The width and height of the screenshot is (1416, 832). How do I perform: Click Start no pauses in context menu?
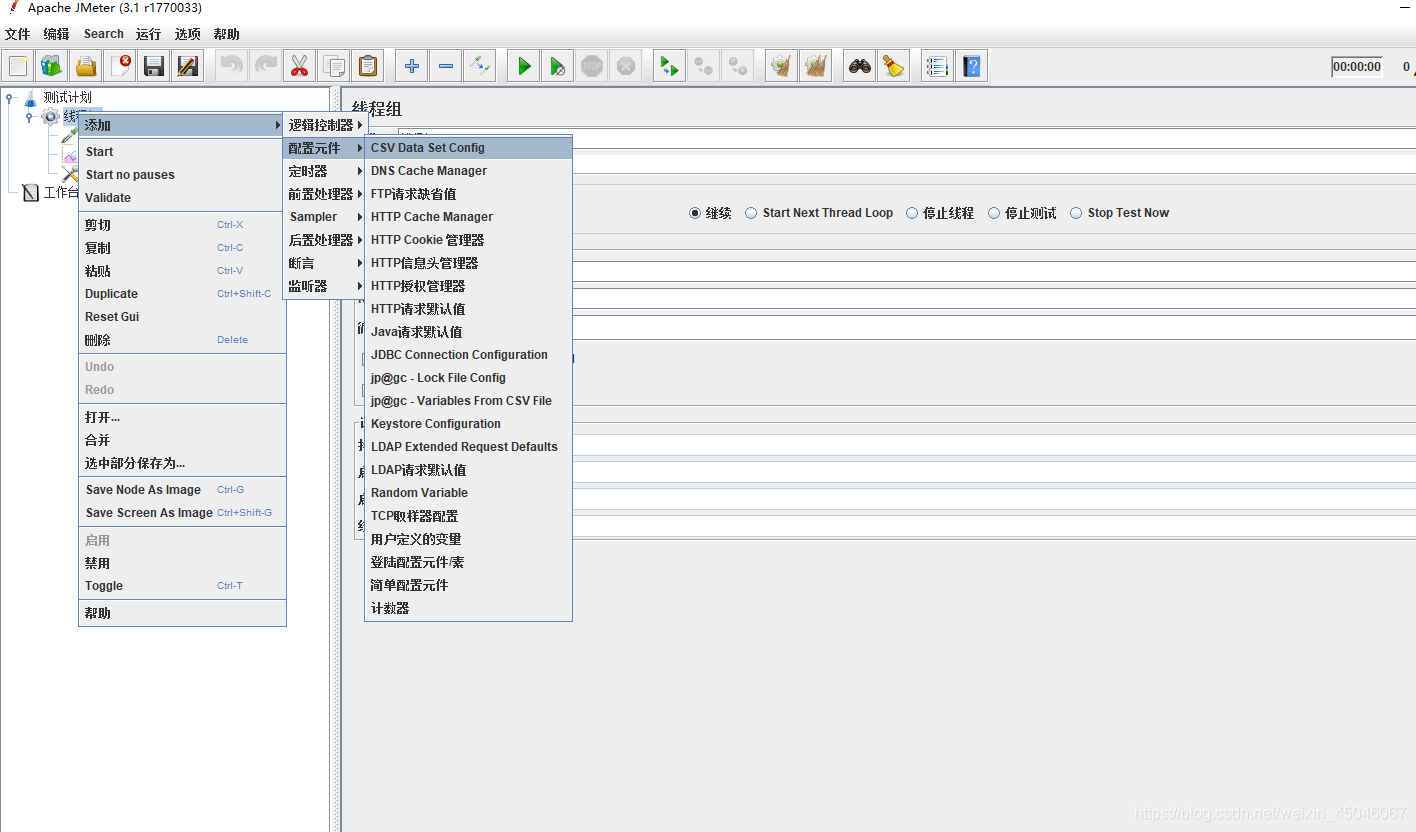[182, 175]
